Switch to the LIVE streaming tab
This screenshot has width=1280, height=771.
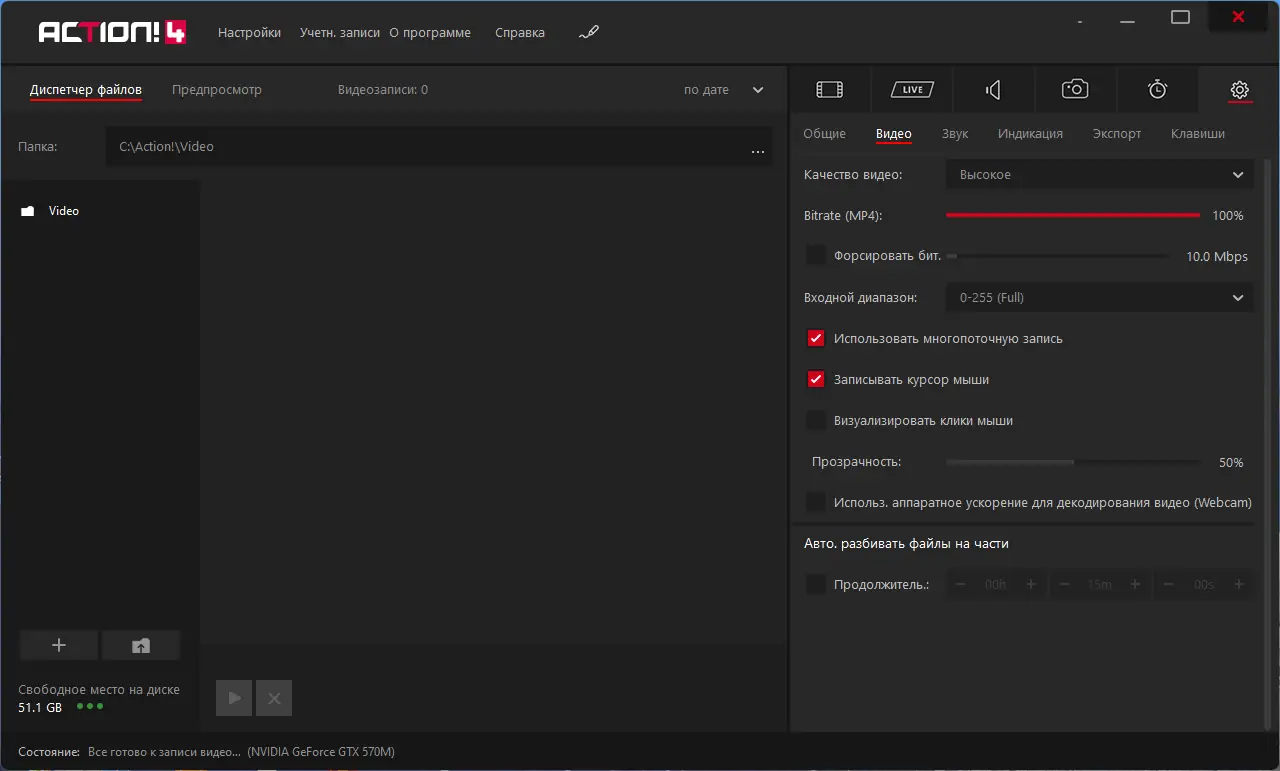pyautogui.click(x=912, y=90)
